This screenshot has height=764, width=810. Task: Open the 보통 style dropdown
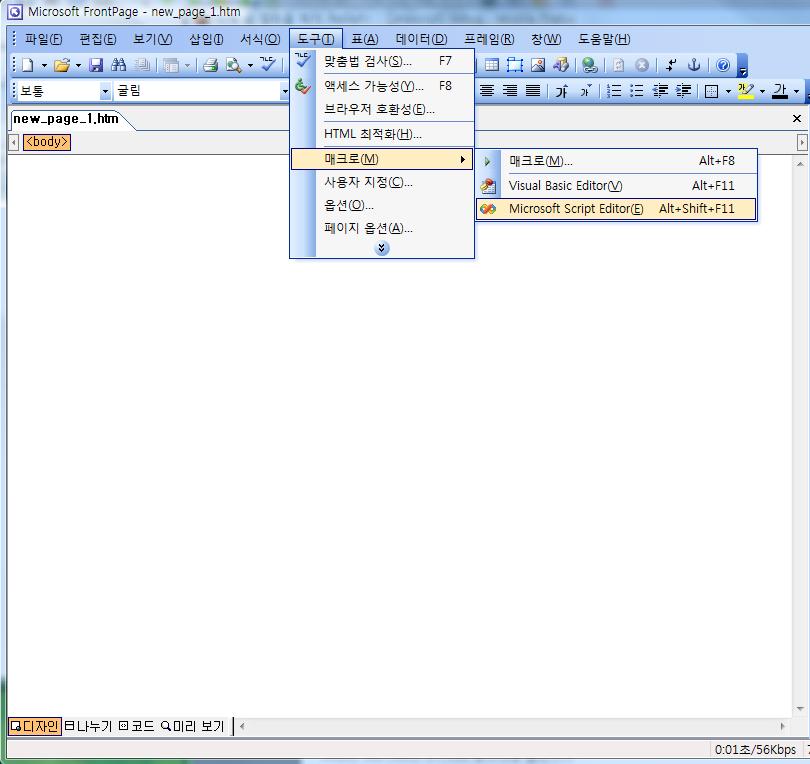tap(105, 91)
